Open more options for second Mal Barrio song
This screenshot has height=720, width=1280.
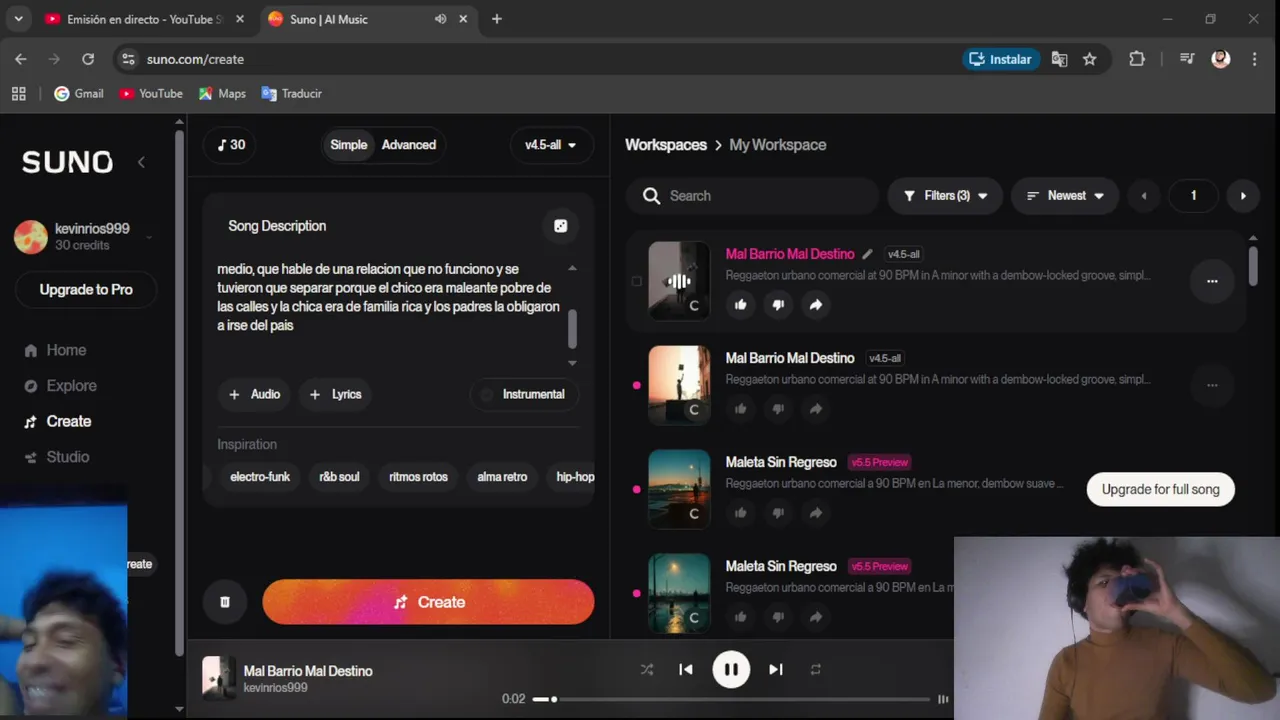(x=1212, y=385)
